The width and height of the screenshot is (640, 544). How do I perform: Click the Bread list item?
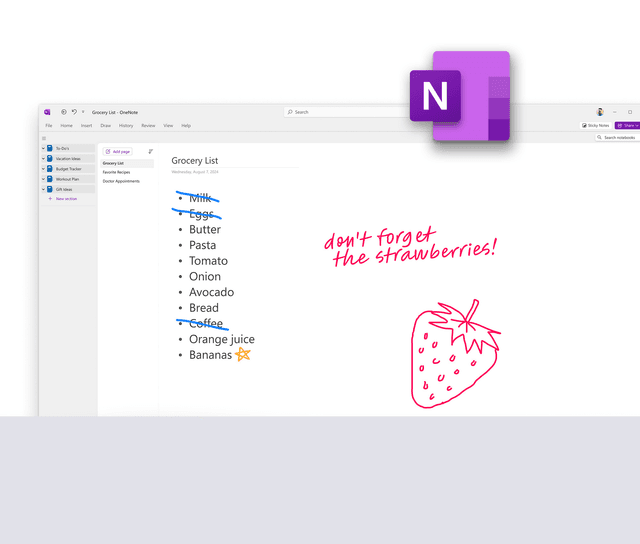pyautogui.click(x=204, y=308)
